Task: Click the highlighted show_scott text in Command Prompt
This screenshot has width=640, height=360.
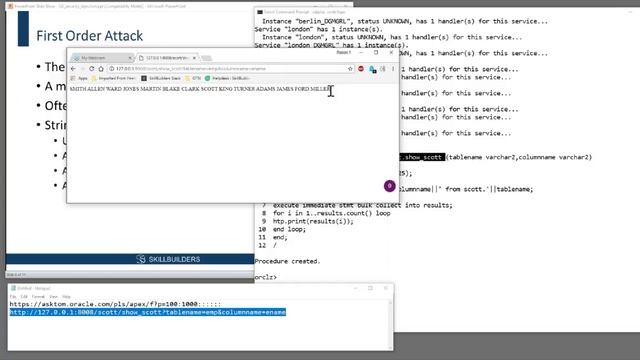Action: (422, 157)
